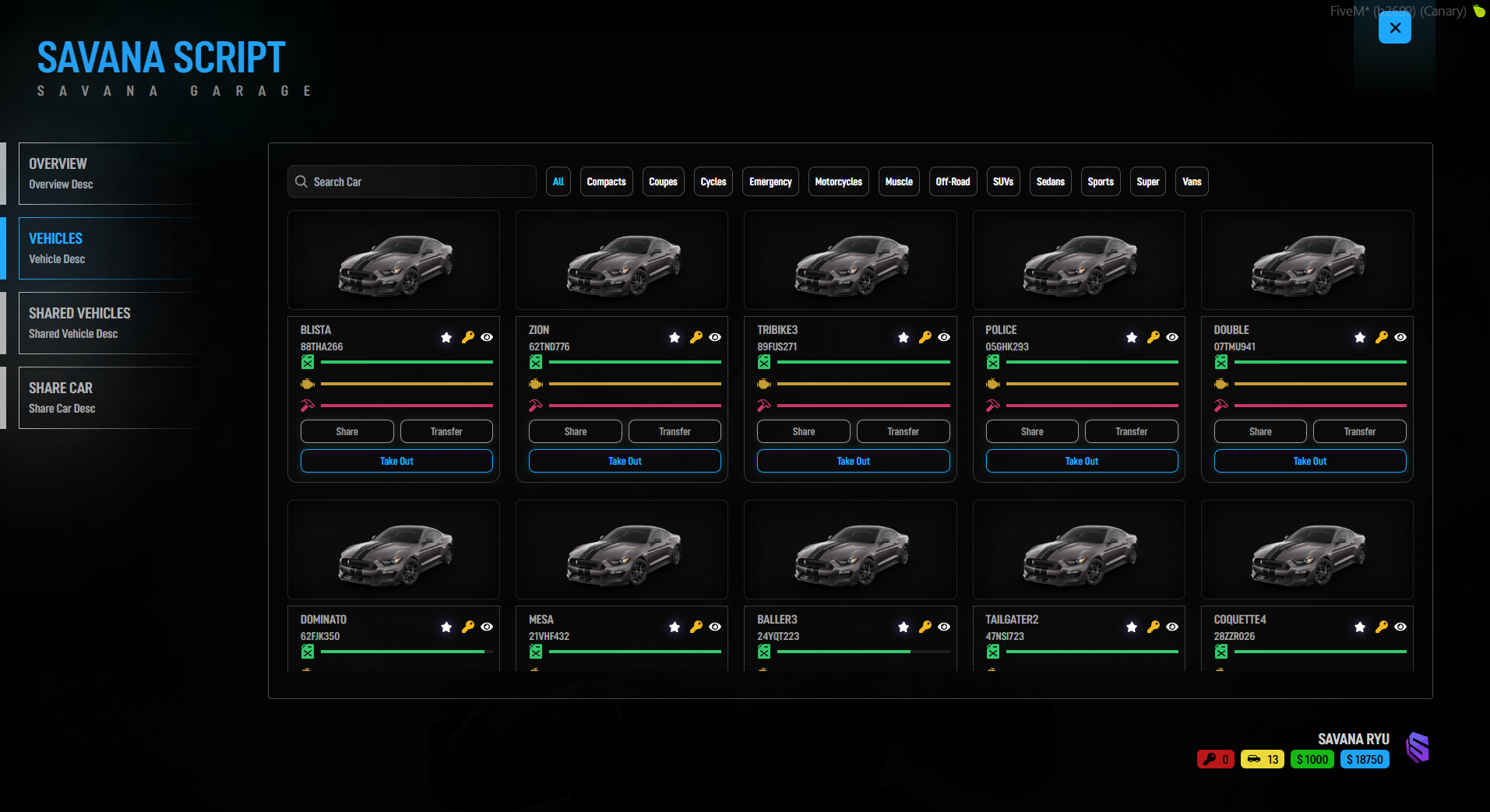Click the key icon on ZION card
Screen dimensions: 1490x812
[x=696, y=337]
